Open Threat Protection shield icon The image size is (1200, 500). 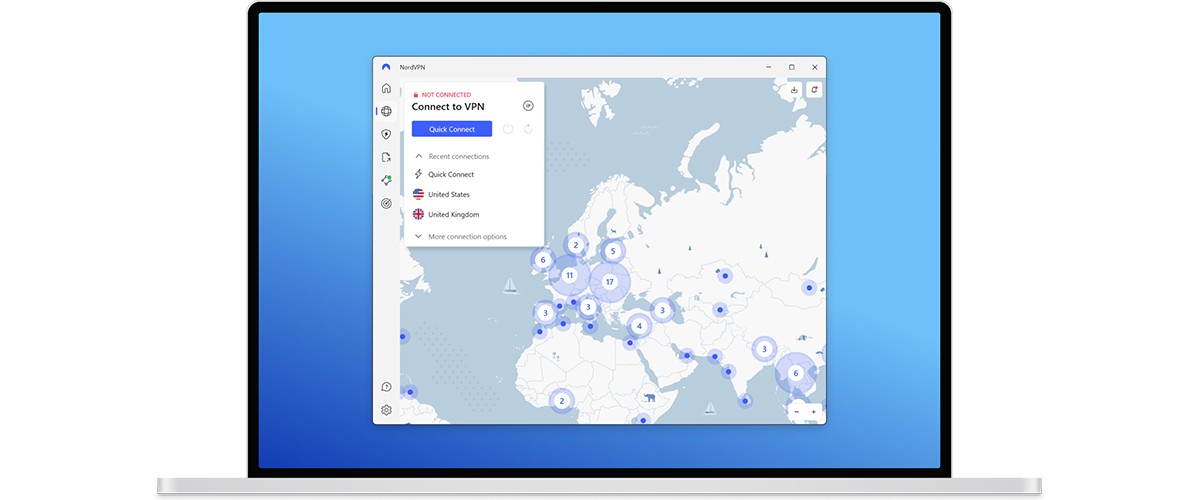click(x=386, y=134)
